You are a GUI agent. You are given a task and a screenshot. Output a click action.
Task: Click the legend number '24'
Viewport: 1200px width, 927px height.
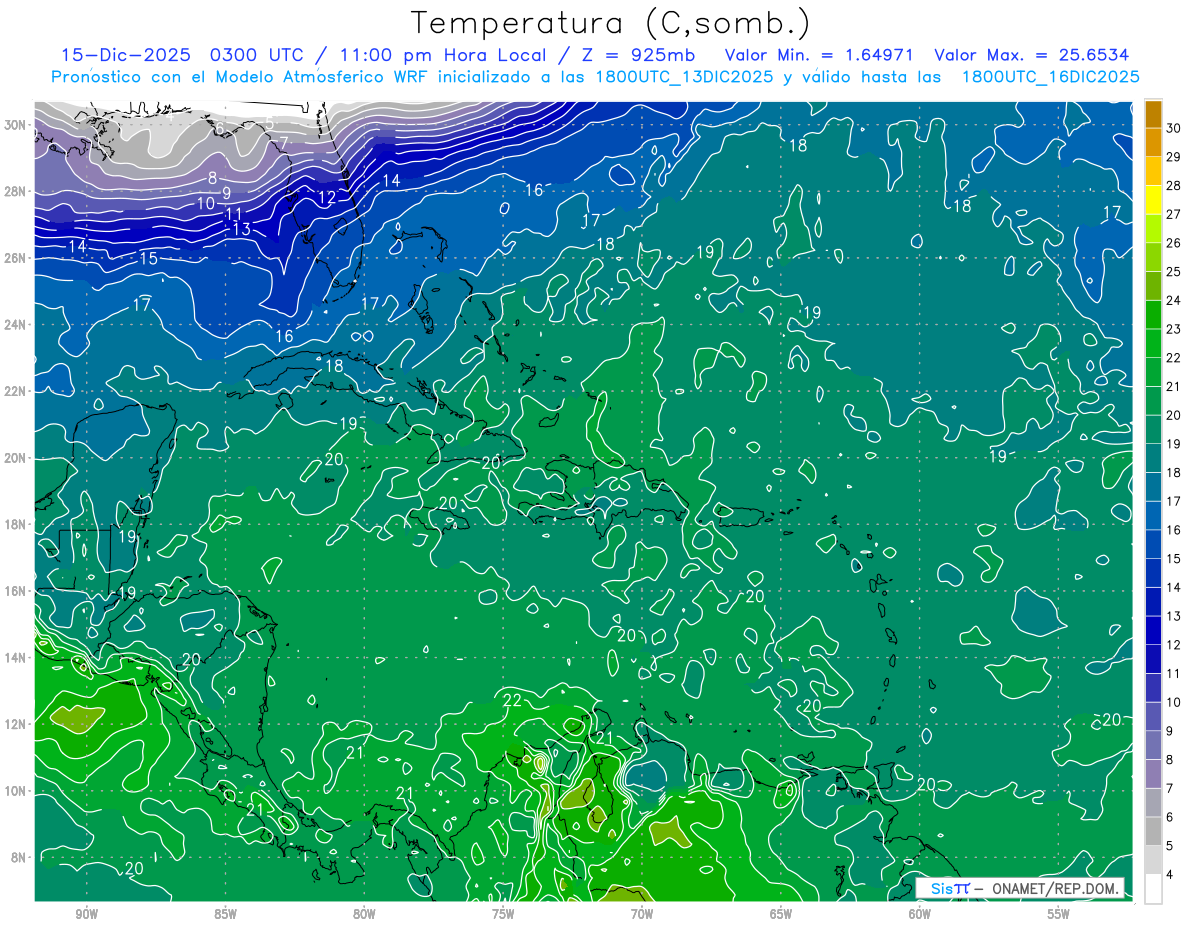[x=1174, y=300]
